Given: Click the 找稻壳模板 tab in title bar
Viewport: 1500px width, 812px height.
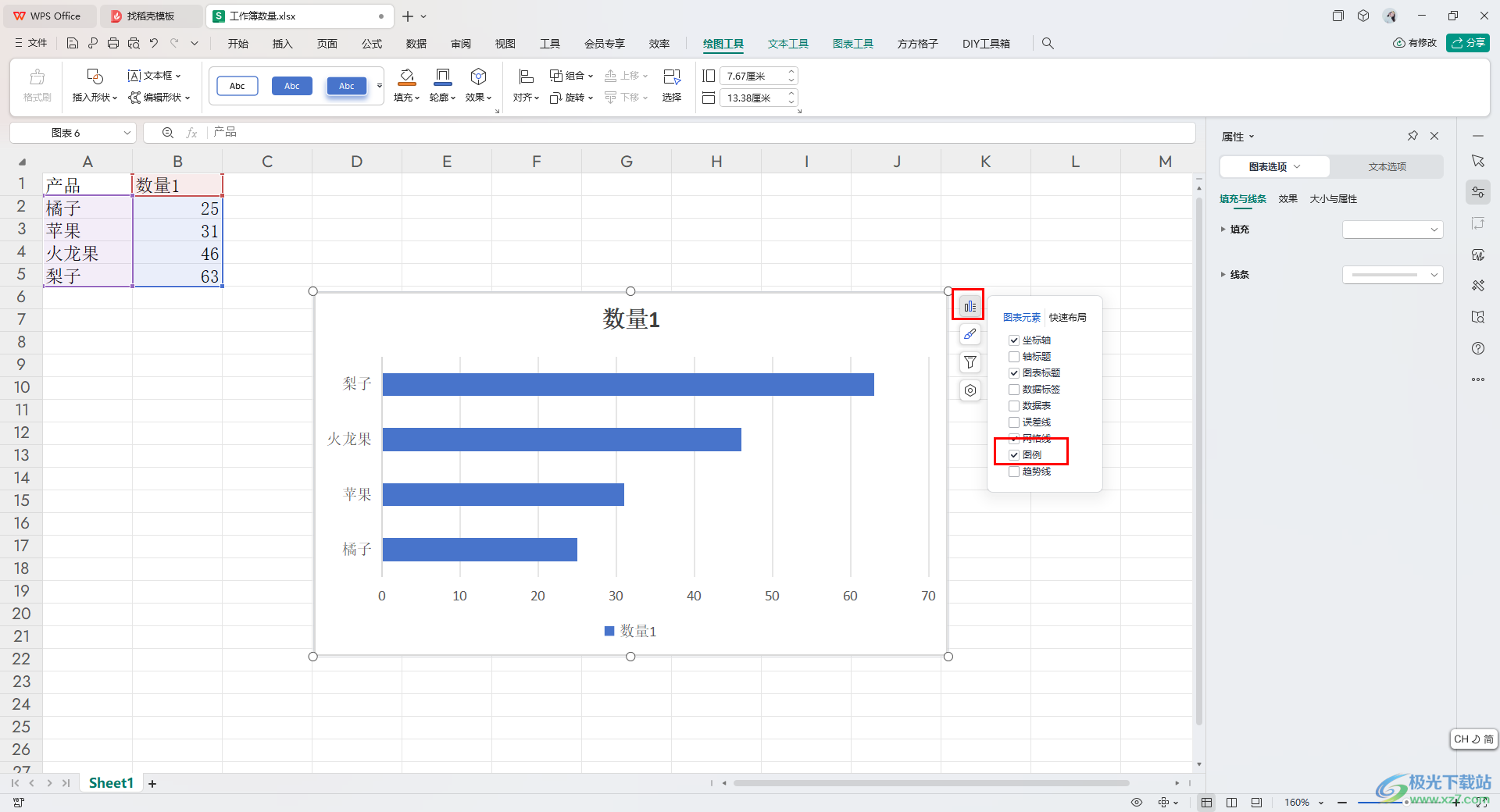Looking at the screenshot, I should click(x=151, y=16).
